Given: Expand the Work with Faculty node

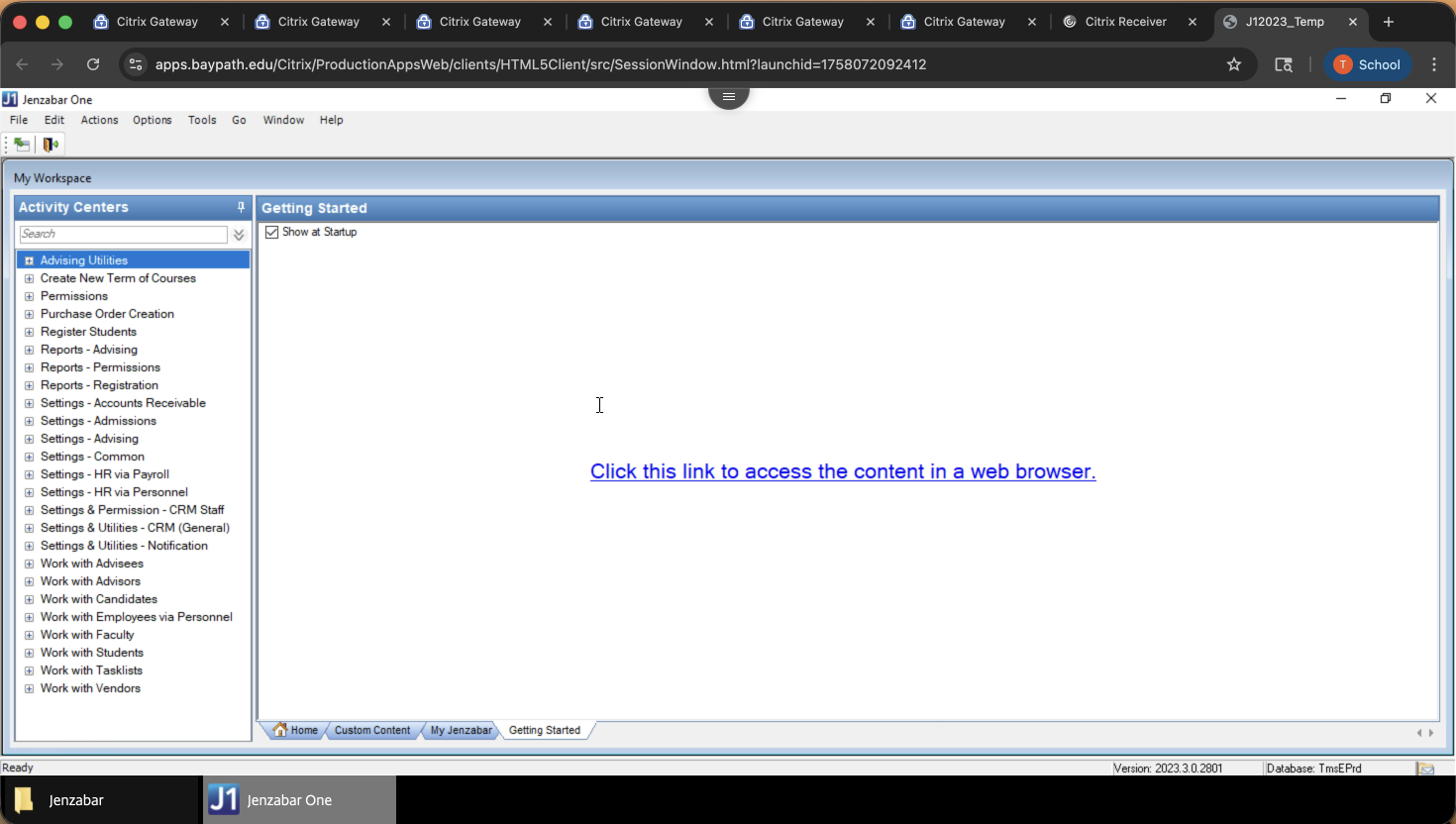Looking at the screenshot, I should pyautogui.click(x=29, y=635).
